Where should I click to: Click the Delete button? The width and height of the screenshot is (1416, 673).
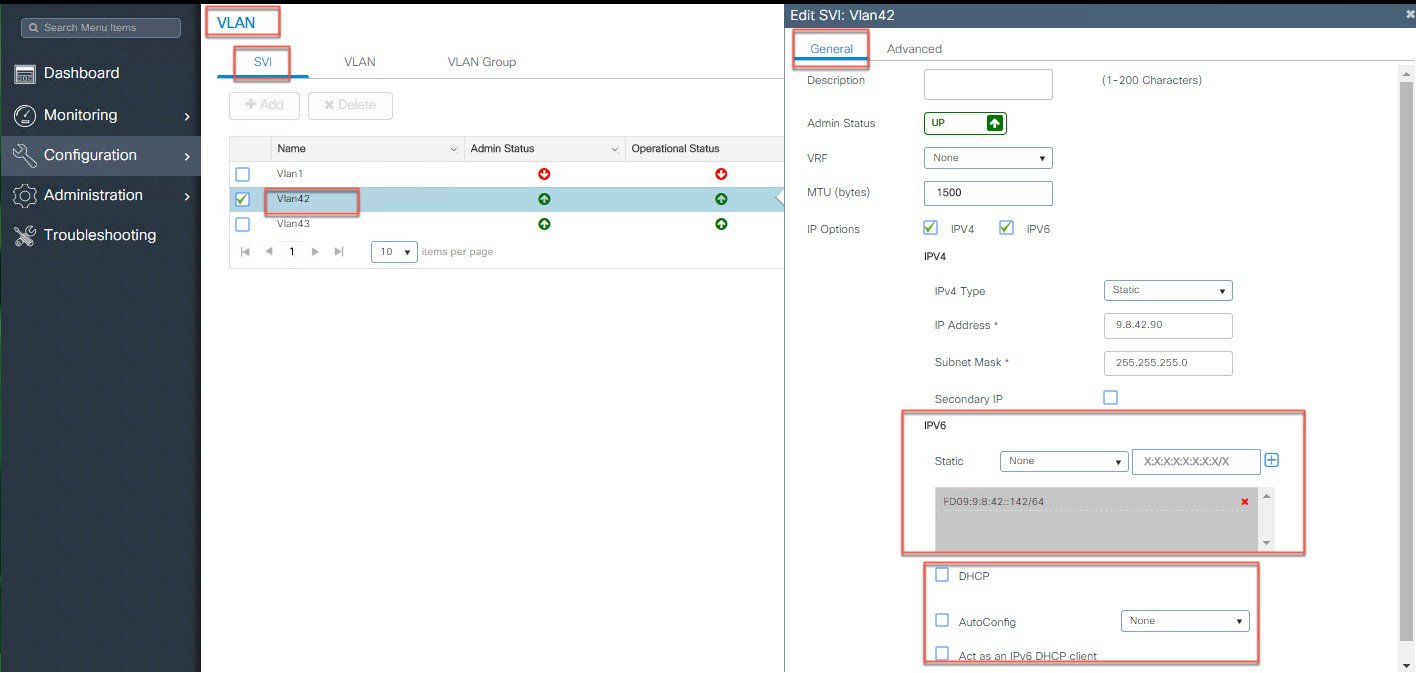coord(350,105)
